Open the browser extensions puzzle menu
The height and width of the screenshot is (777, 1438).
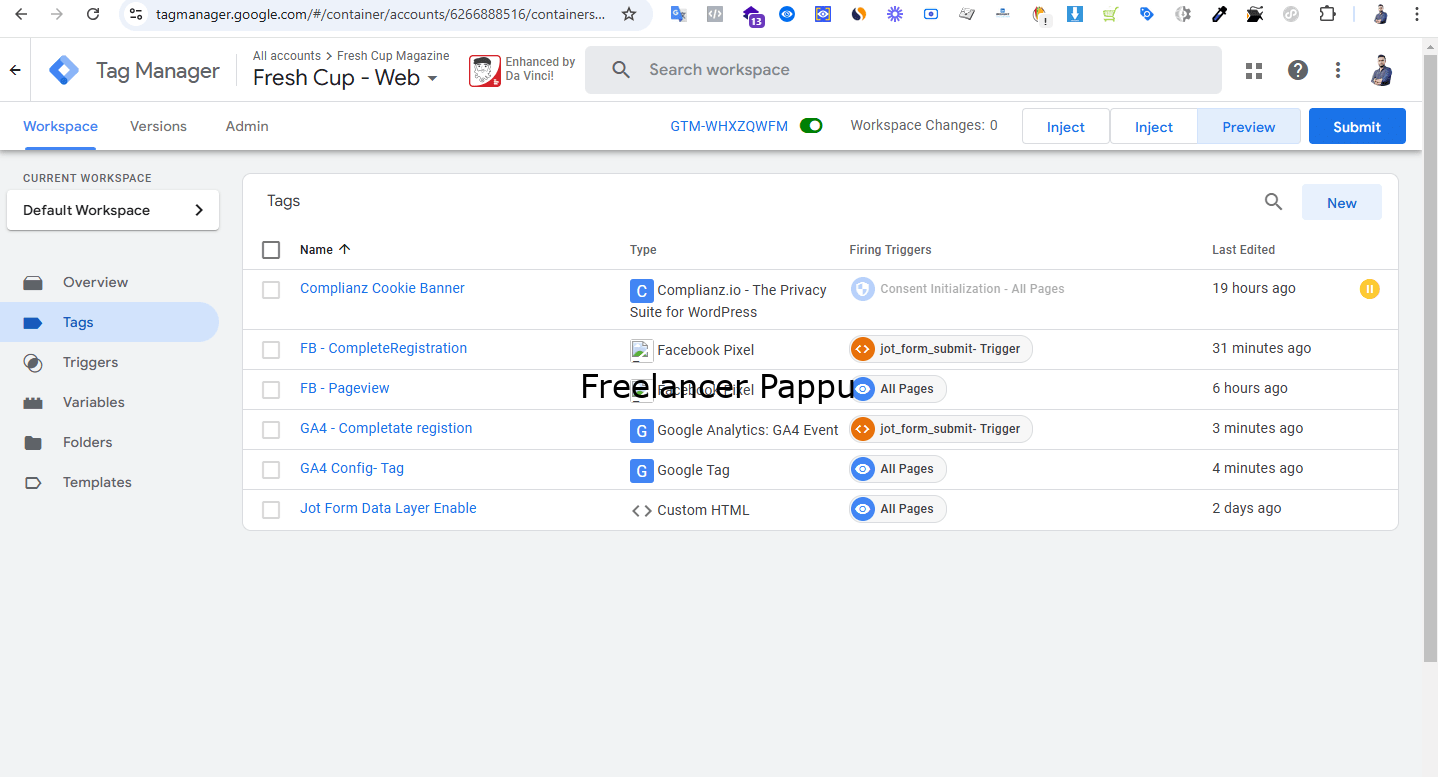pyautogui.click(x=1327, y=14)
